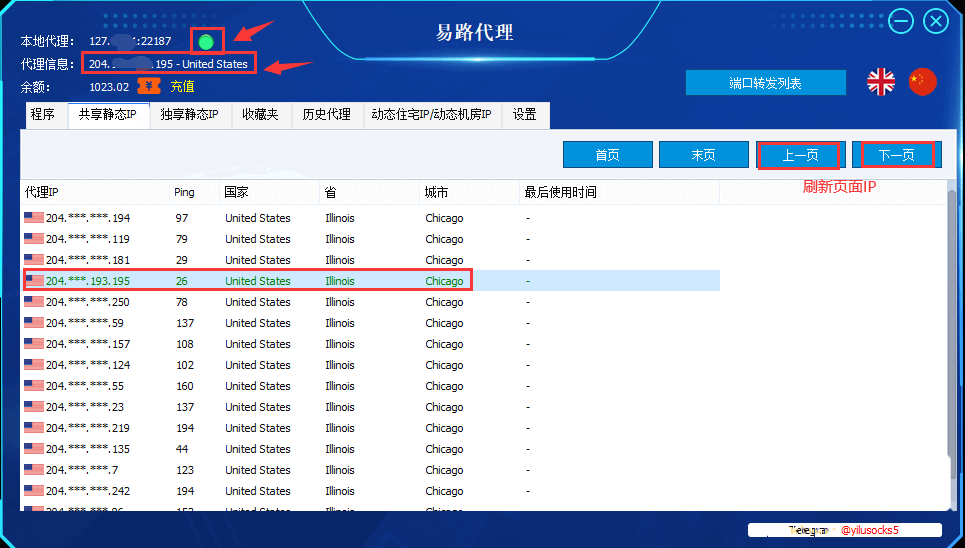Click the @yilusocks5 Telegram handle

[x=870, y=530]
